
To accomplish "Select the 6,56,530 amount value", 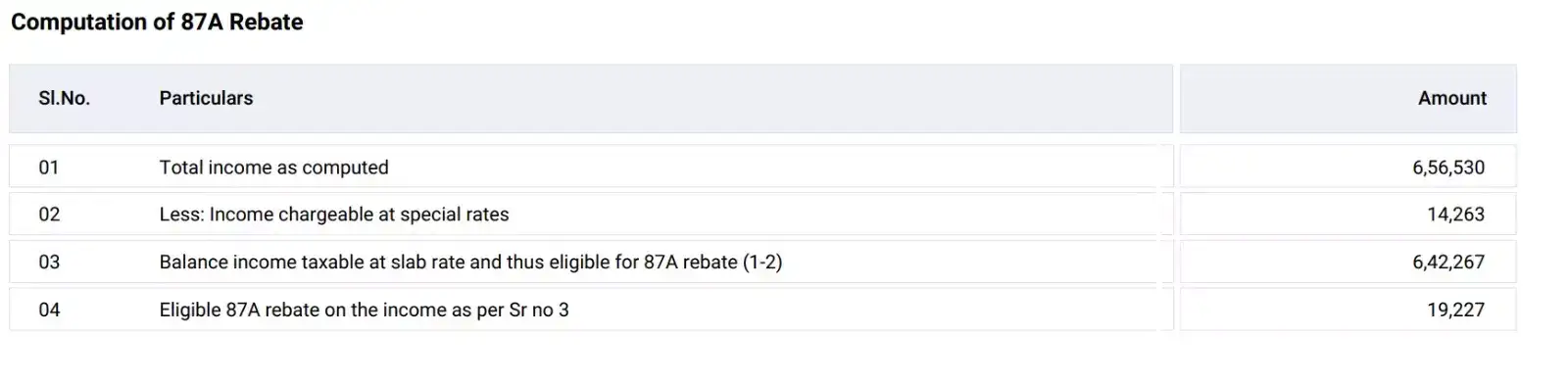I will point(1448,168).
